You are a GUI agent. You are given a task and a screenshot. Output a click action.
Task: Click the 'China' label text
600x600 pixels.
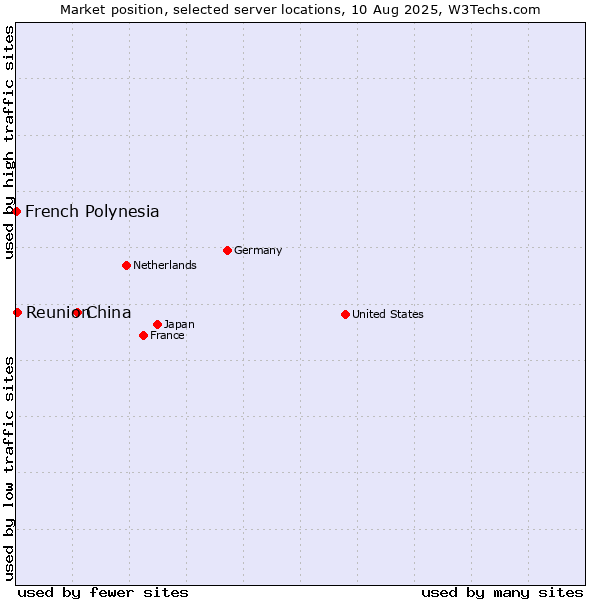(x=109, y=313)
